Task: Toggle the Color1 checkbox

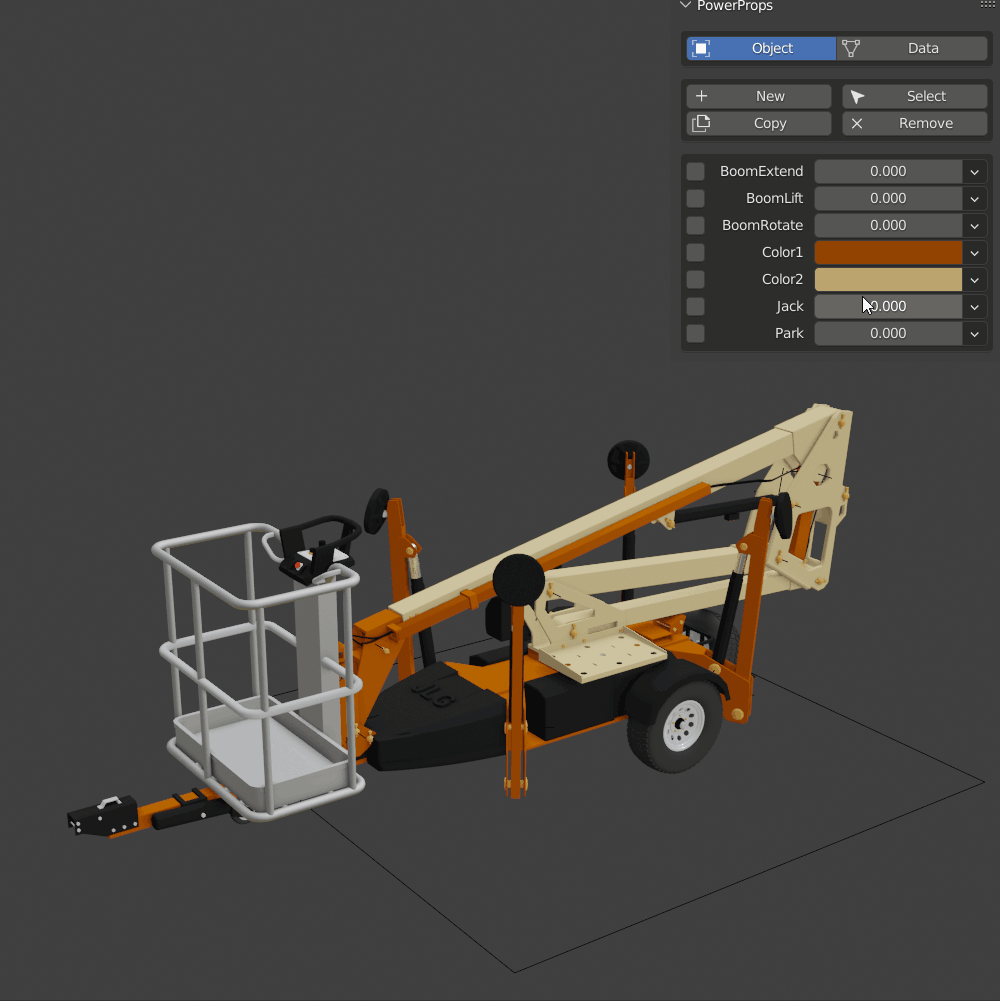Action: 695,252
